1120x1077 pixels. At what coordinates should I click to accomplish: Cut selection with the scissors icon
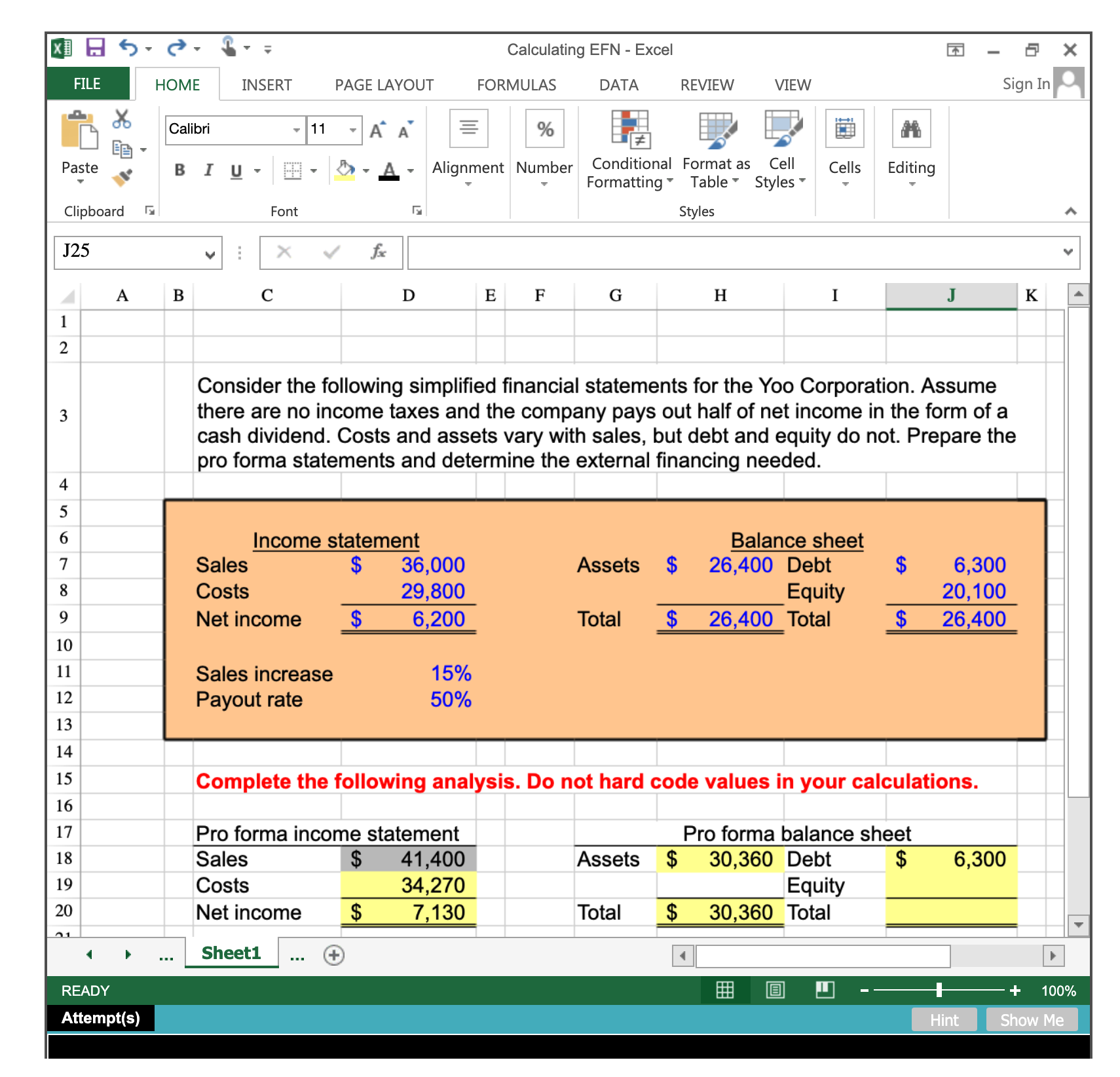tap(122, 119)
